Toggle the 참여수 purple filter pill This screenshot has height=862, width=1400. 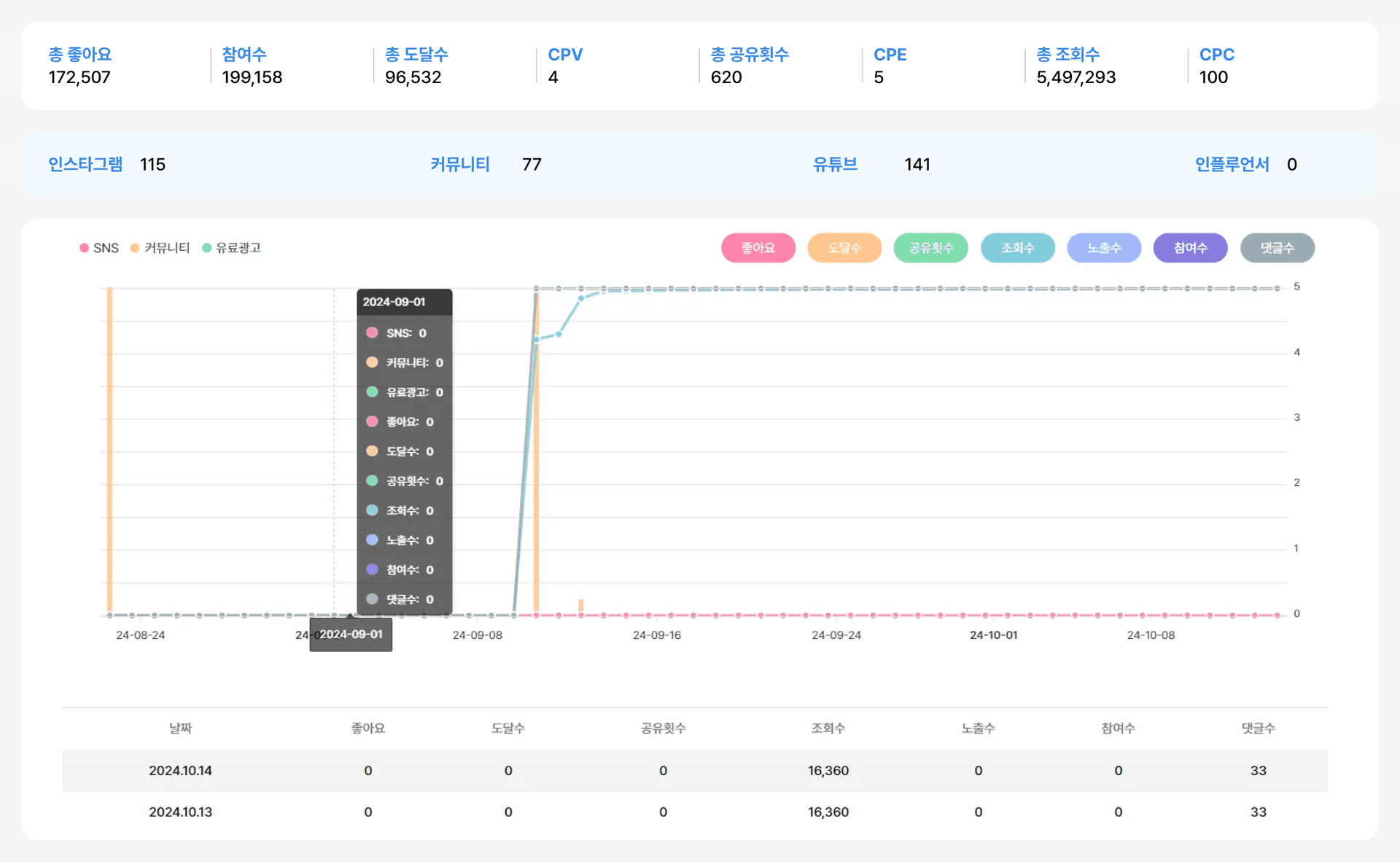coord(1190,248)
